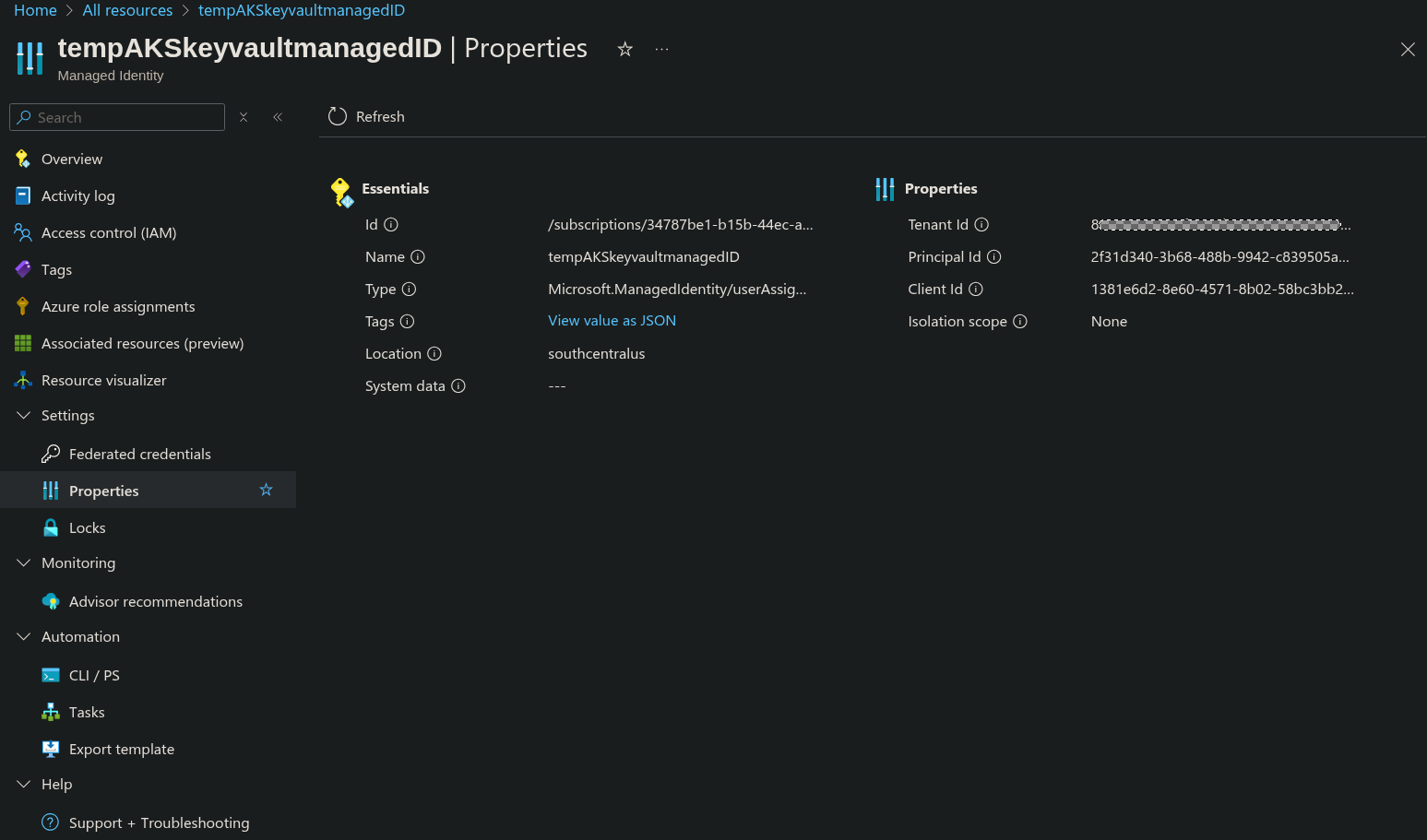Click the Access control (IAM) people icon
This screenshot has width=1427, height=840.
(23, 232)
